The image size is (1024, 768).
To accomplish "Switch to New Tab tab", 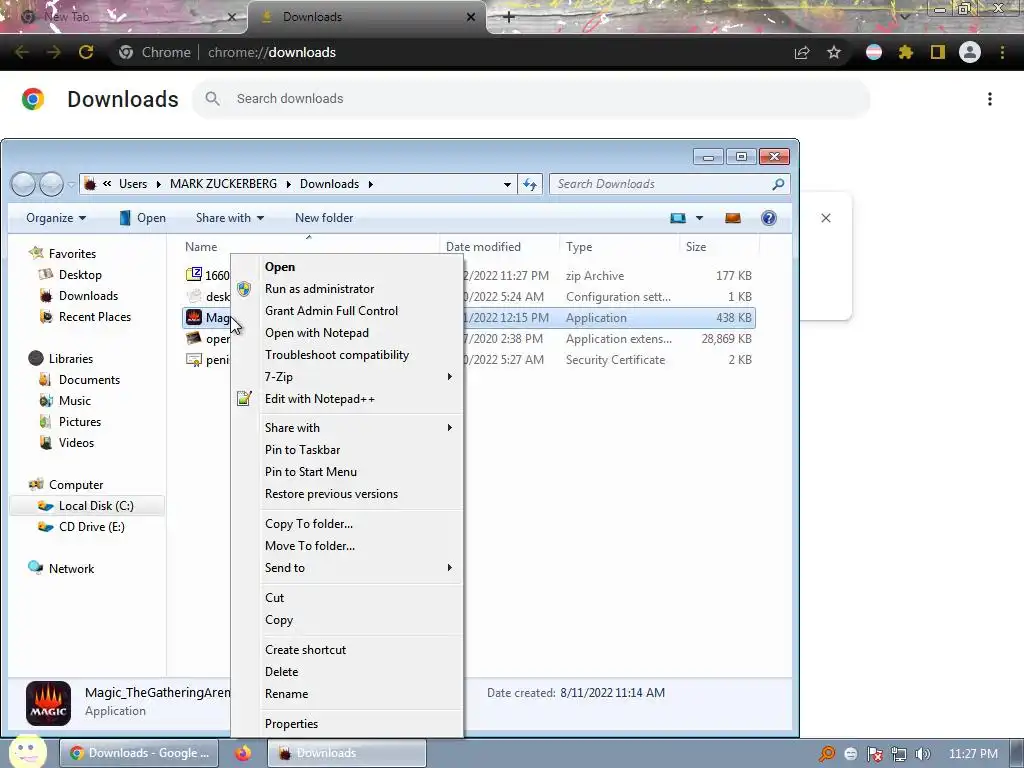I will tap(124, 17).
